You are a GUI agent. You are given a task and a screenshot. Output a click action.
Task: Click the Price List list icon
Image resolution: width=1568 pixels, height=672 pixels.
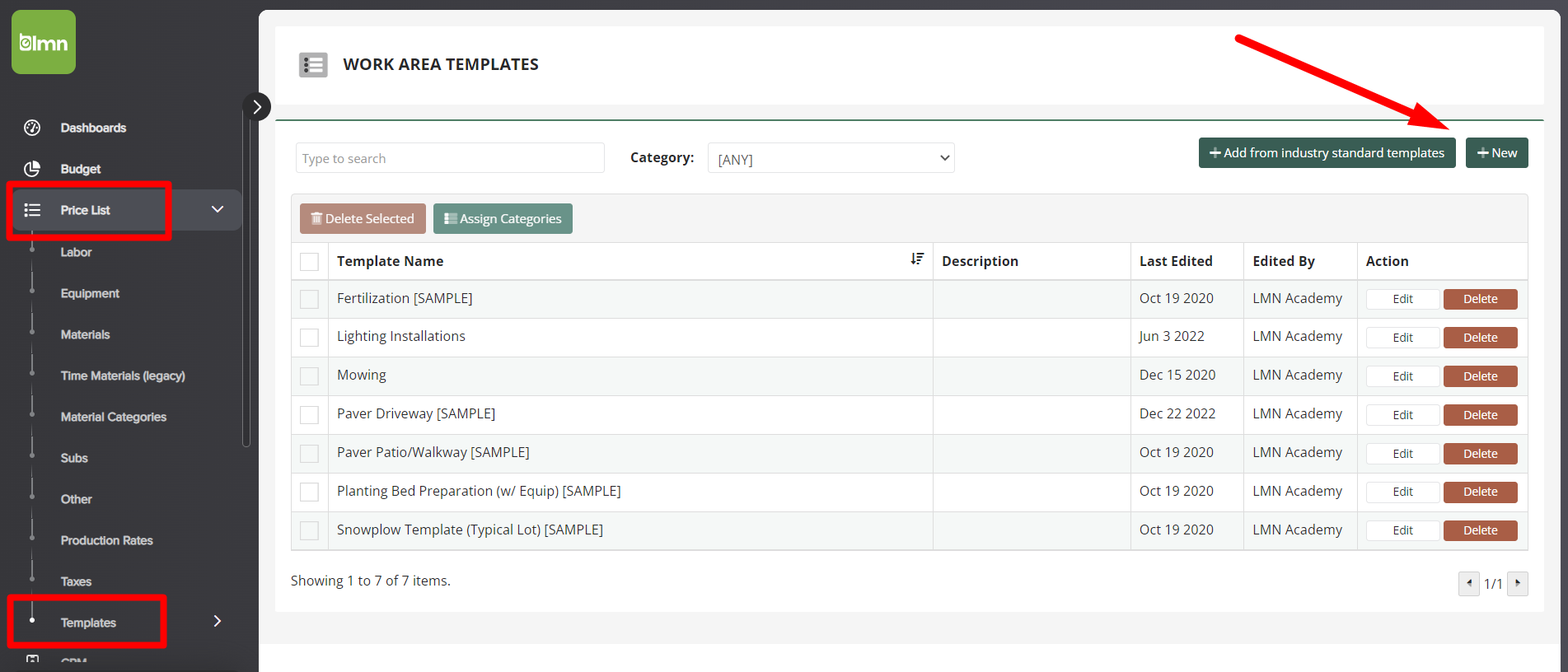tap(32, 210)
